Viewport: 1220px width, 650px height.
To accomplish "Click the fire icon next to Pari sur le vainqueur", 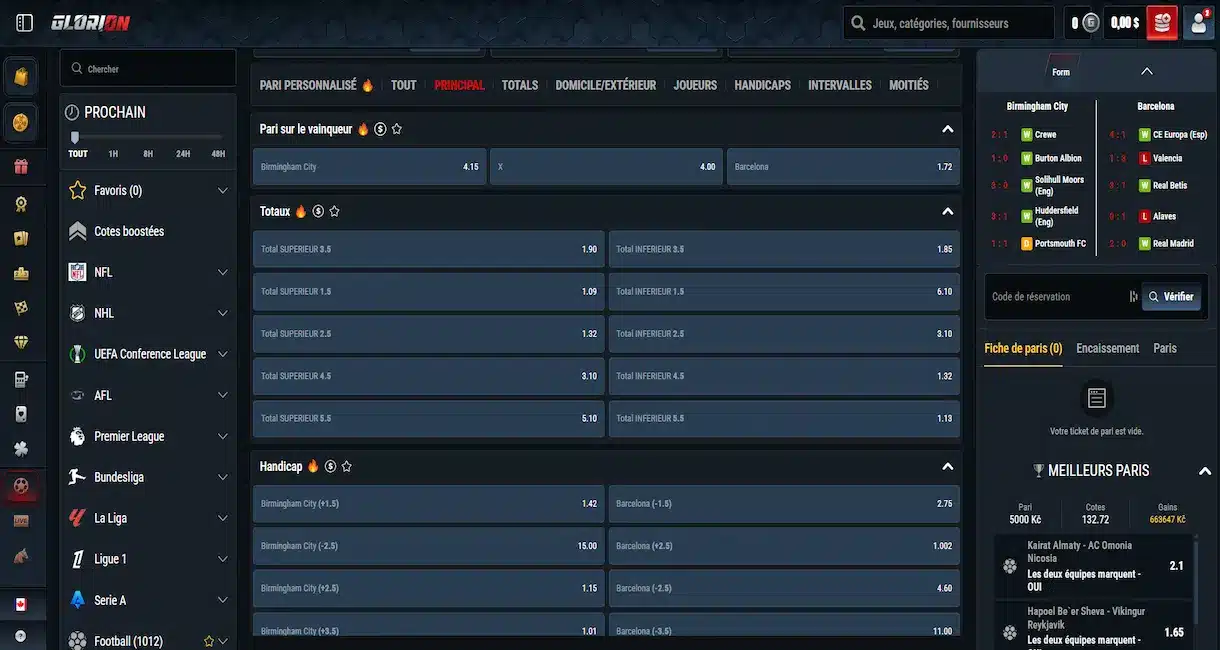I will [363, 129].
